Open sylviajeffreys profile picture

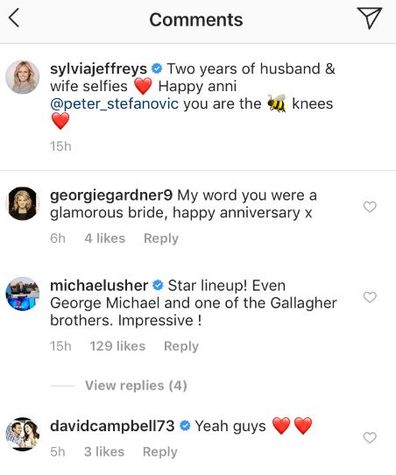point(23,77)
